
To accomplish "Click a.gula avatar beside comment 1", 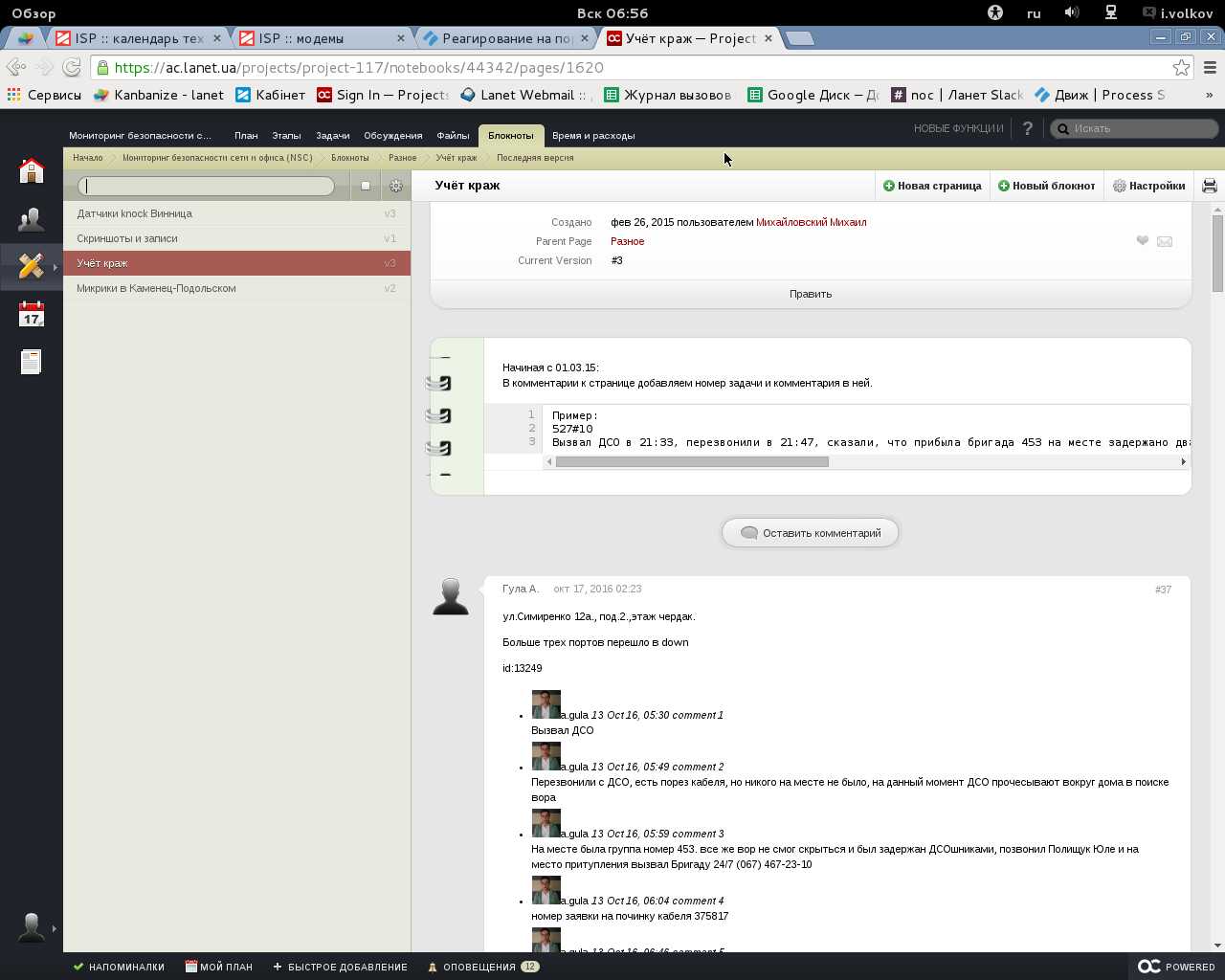I will coord(546,704).
